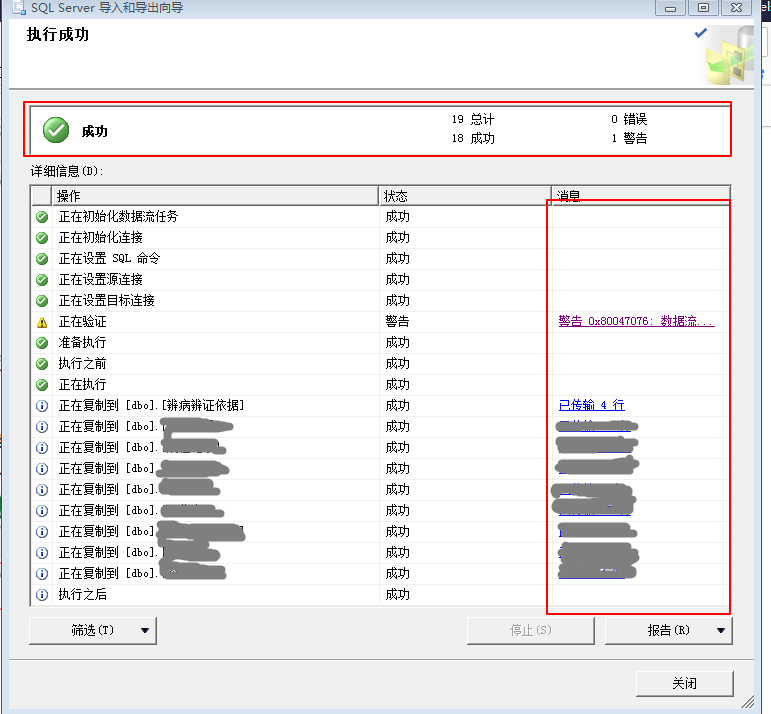Screen dimensions: 771x714
Task: Select the 正在设置 SQL 命令 row text
Action: pos(109,258)
